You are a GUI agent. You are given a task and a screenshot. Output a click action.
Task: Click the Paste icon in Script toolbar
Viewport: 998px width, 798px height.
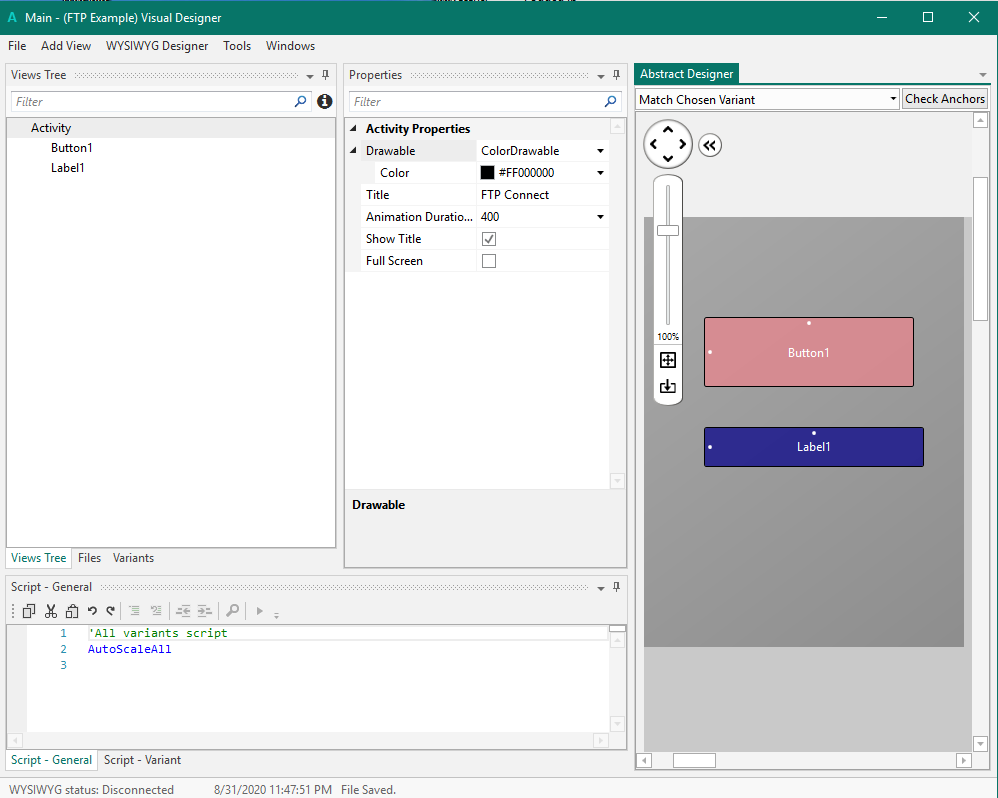point(72,611)
